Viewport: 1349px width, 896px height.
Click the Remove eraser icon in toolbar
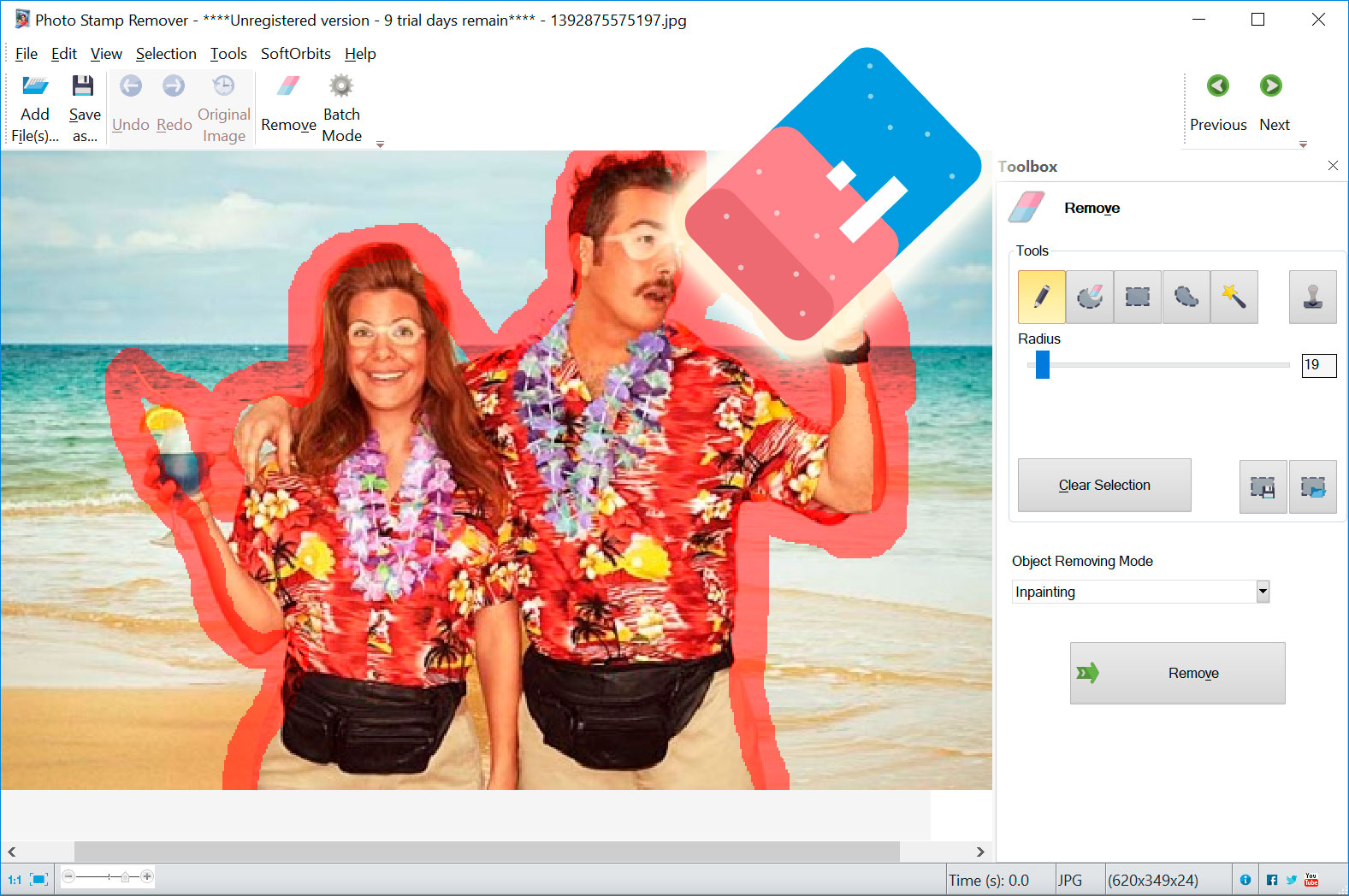click(288, 85)
